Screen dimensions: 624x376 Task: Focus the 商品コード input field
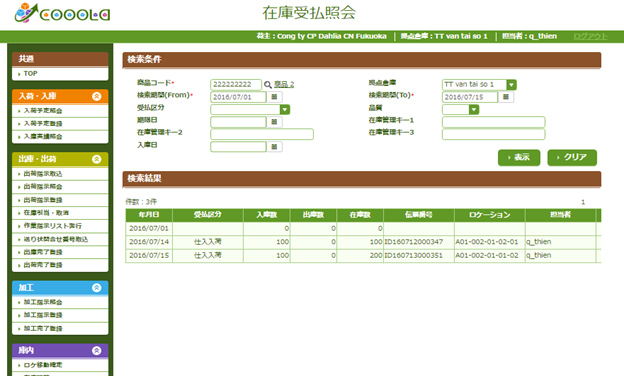[x=236, y=84]
